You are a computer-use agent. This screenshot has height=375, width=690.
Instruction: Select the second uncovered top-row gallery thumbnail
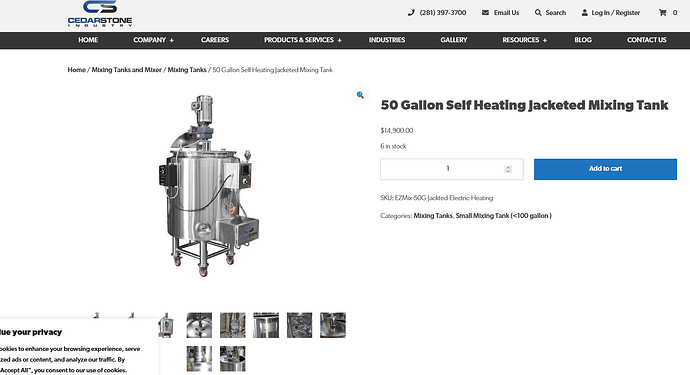[233, 325]
